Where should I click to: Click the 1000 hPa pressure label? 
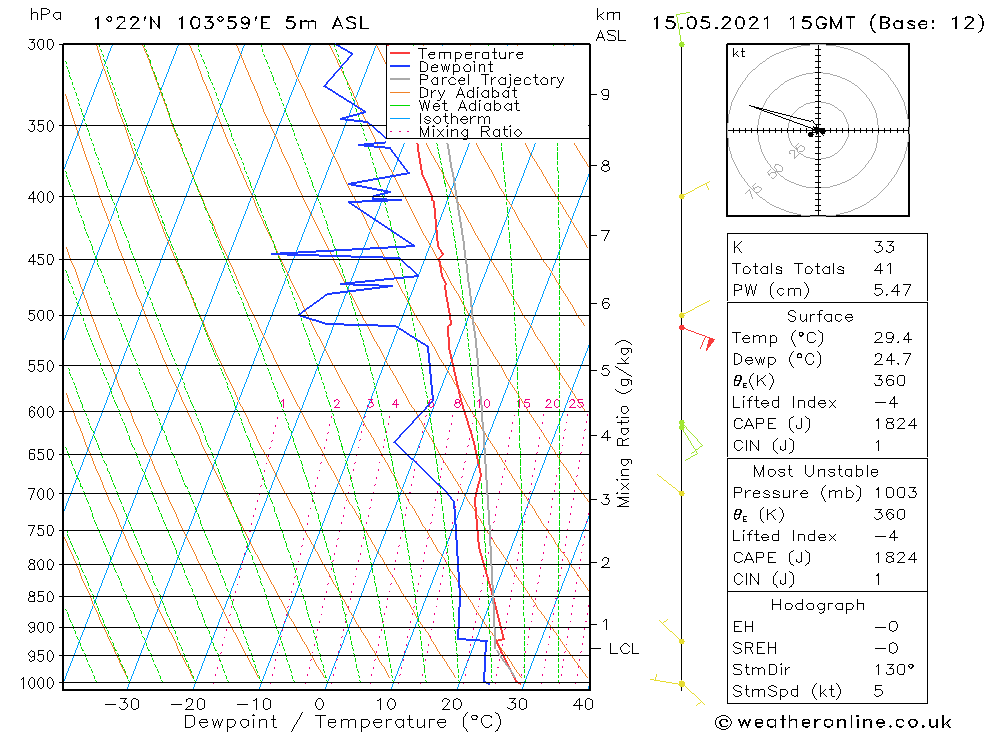37,683
